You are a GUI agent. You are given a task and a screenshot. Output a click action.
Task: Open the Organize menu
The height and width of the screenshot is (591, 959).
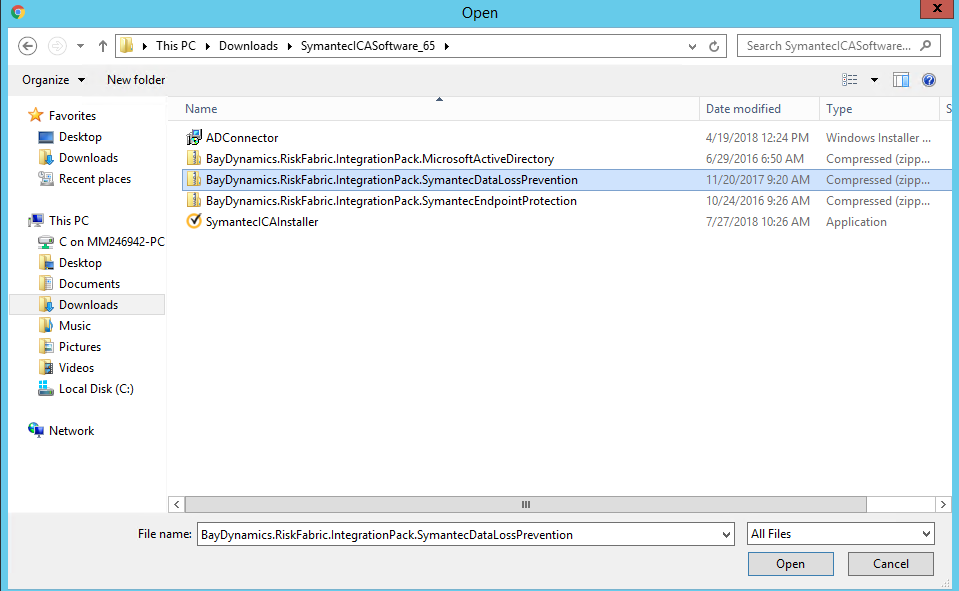pos(53,80)
